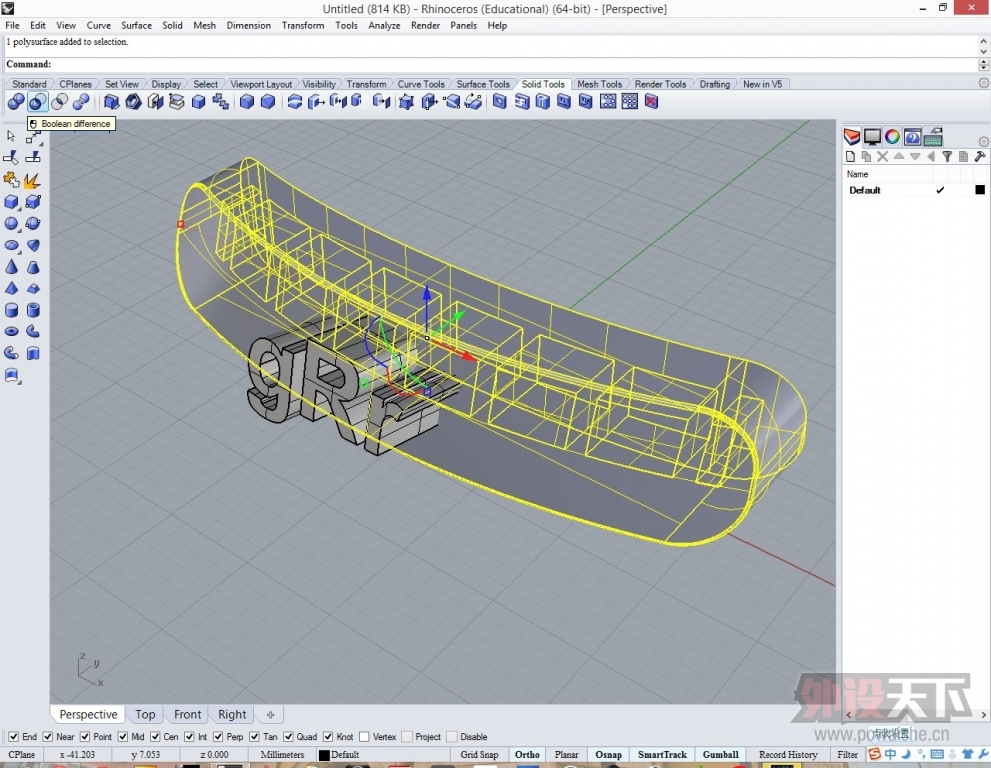Enable the Project osnap checkbox

[x=406, y=736]
